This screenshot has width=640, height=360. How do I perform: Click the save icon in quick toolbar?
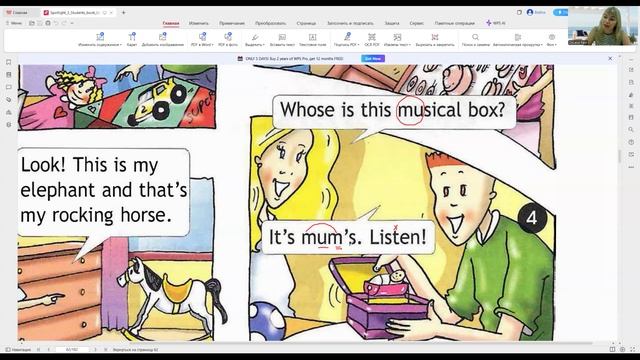point(40,23)
